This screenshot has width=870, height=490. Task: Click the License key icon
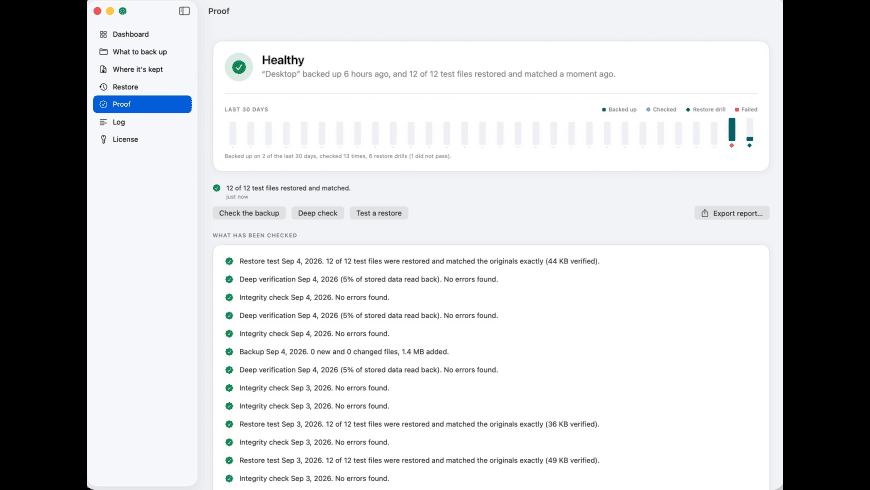103,139
